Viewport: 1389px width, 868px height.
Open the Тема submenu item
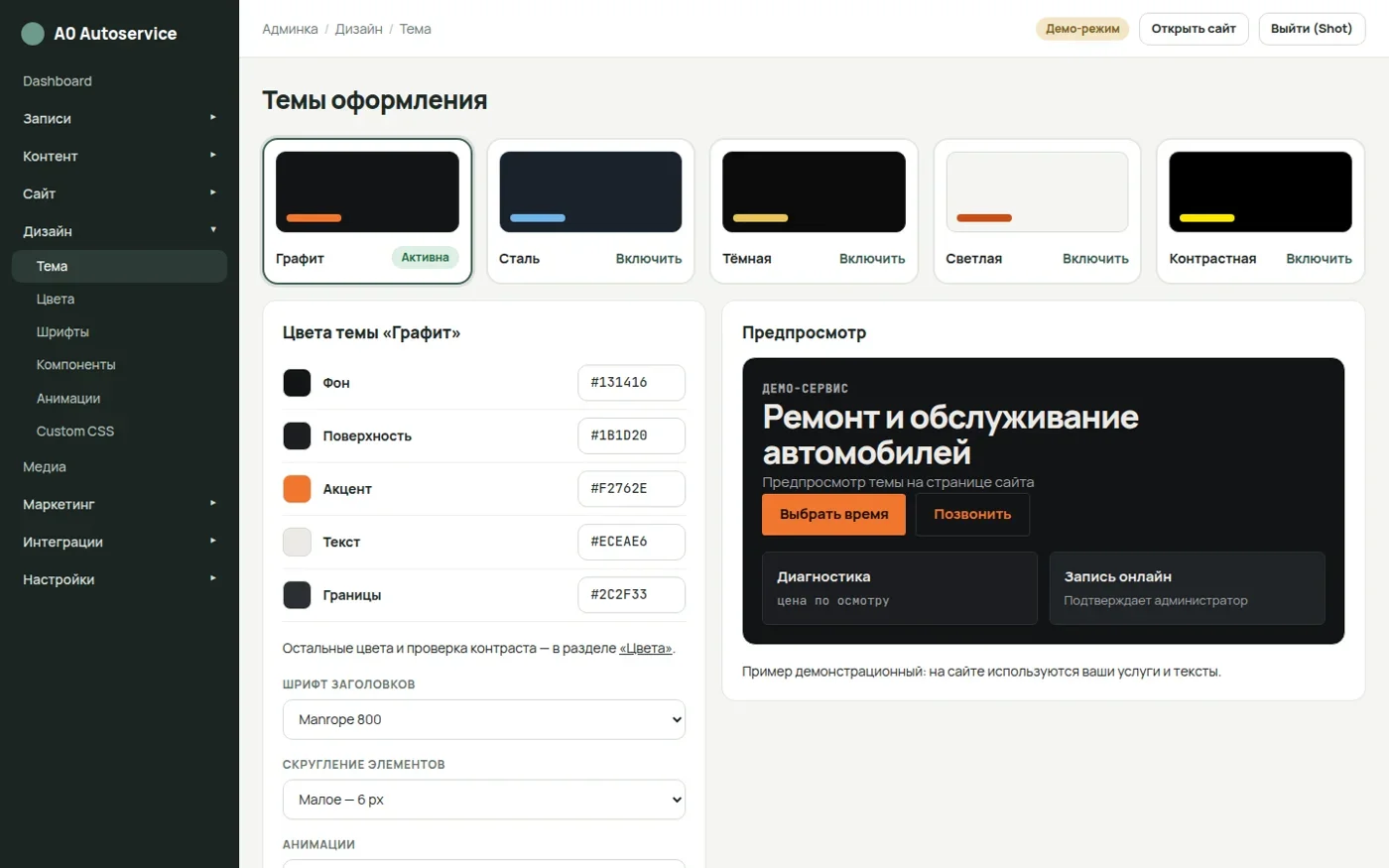(119, 266)
